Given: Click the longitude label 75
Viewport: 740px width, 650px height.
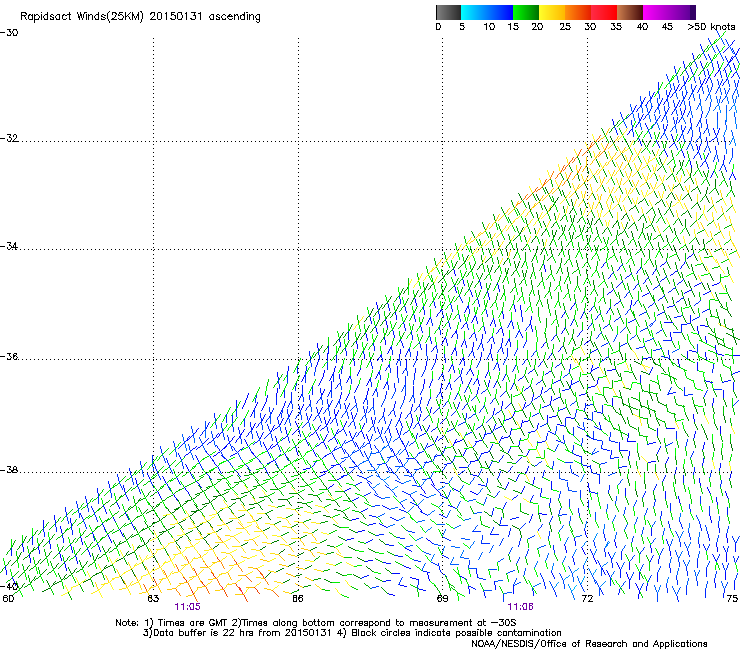Looking at the screenshot, I should [x=732, y=599].
